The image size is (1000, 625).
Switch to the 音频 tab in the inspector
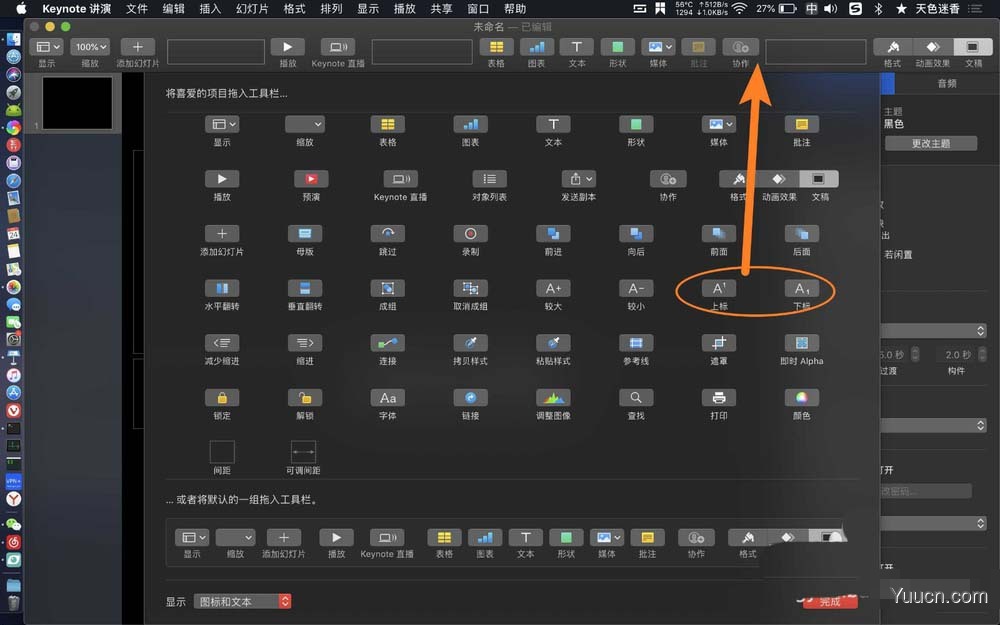tap(947, 83)
